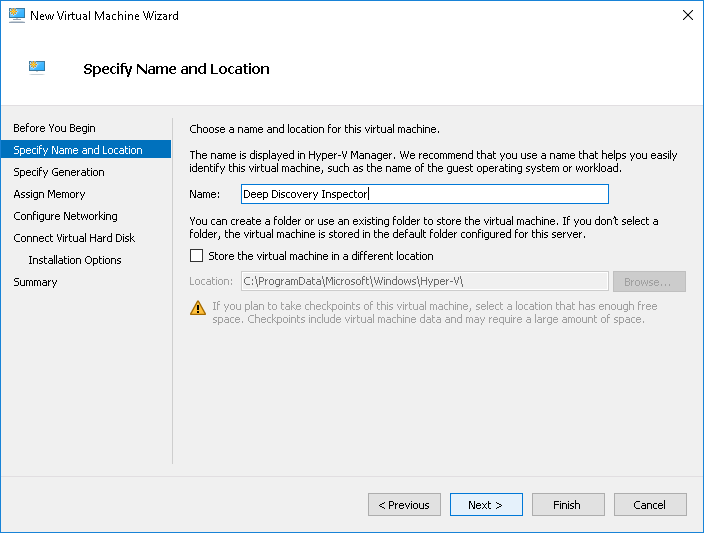Enable storing the virtual machine in a different location
Viewport: 704px width, 533px height.
tap(196, 256)
